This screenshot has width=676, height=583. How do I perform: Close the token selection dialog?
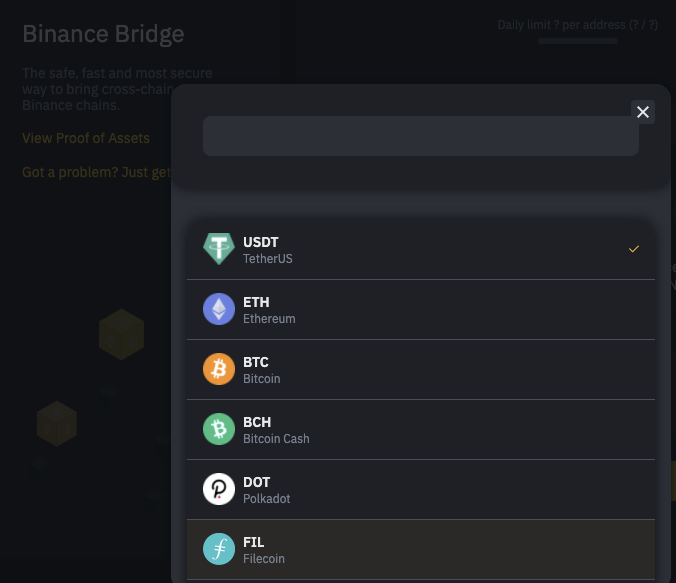click(643, 112)
